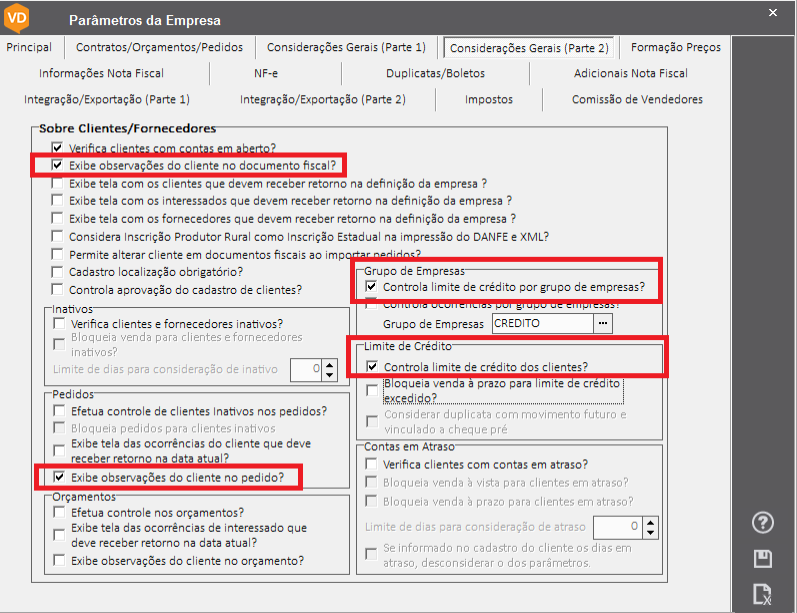This screenshot has width=797, height=613.
Task: Decrease limite de dias de atraso value
Action: point(651,533)
